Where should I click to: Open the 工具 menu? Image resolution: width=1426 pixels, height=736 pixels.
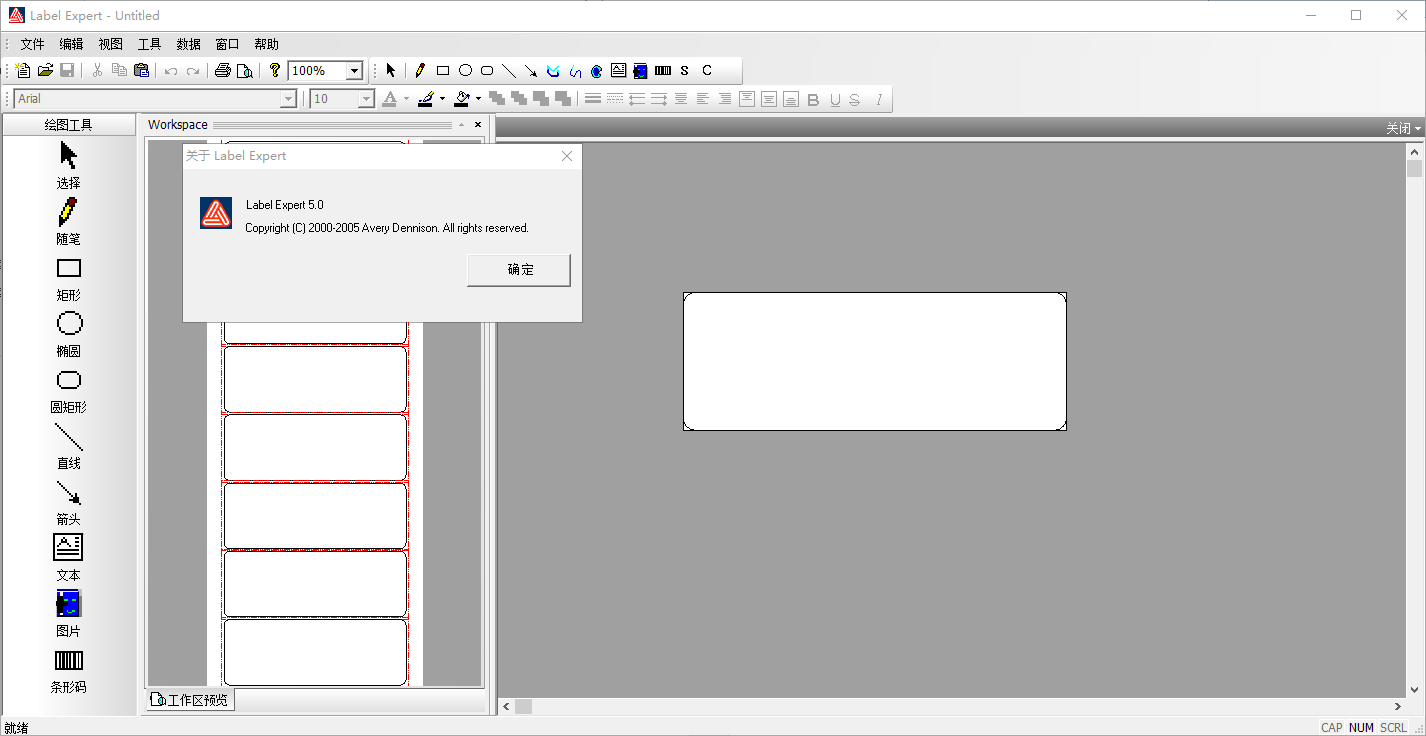(x=149, y=44)
